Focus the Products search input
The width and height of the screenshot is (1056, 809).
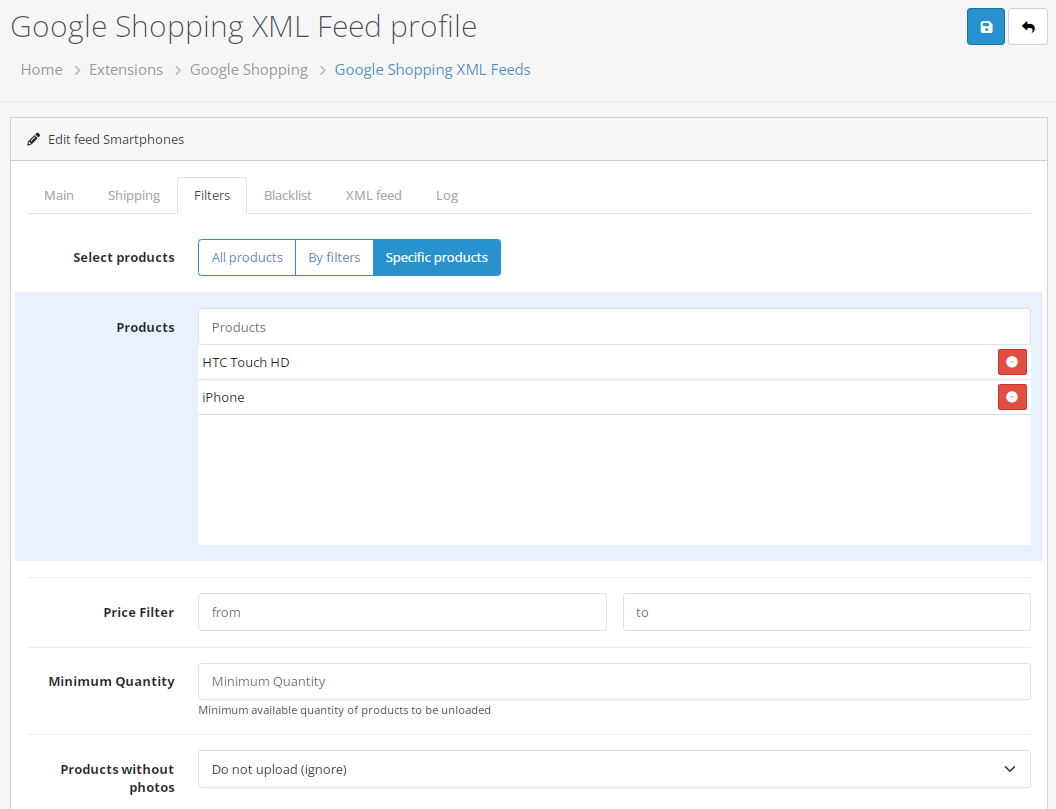614,327
